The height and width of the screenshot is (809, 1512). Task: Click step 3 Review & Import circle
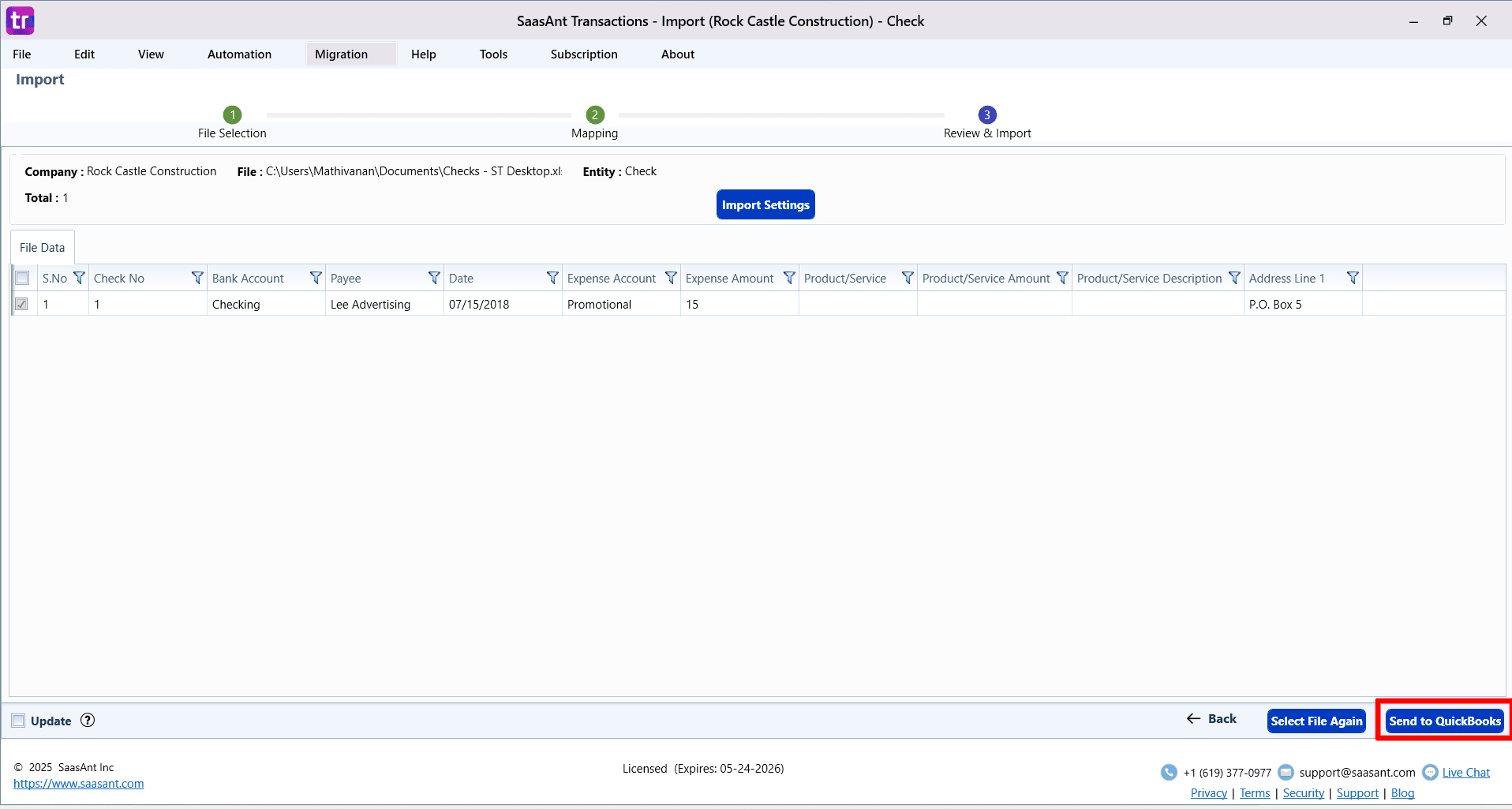987,114
